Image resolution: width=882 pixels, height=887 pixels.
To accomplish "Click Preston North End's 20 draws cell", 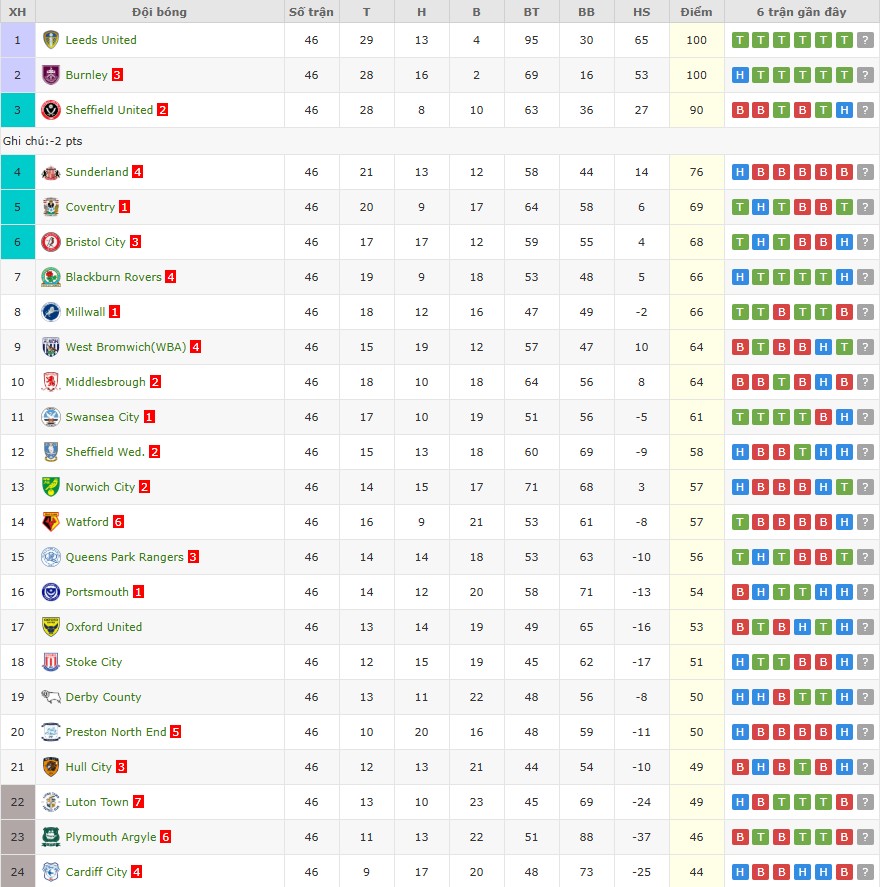I will coord(421,732).
